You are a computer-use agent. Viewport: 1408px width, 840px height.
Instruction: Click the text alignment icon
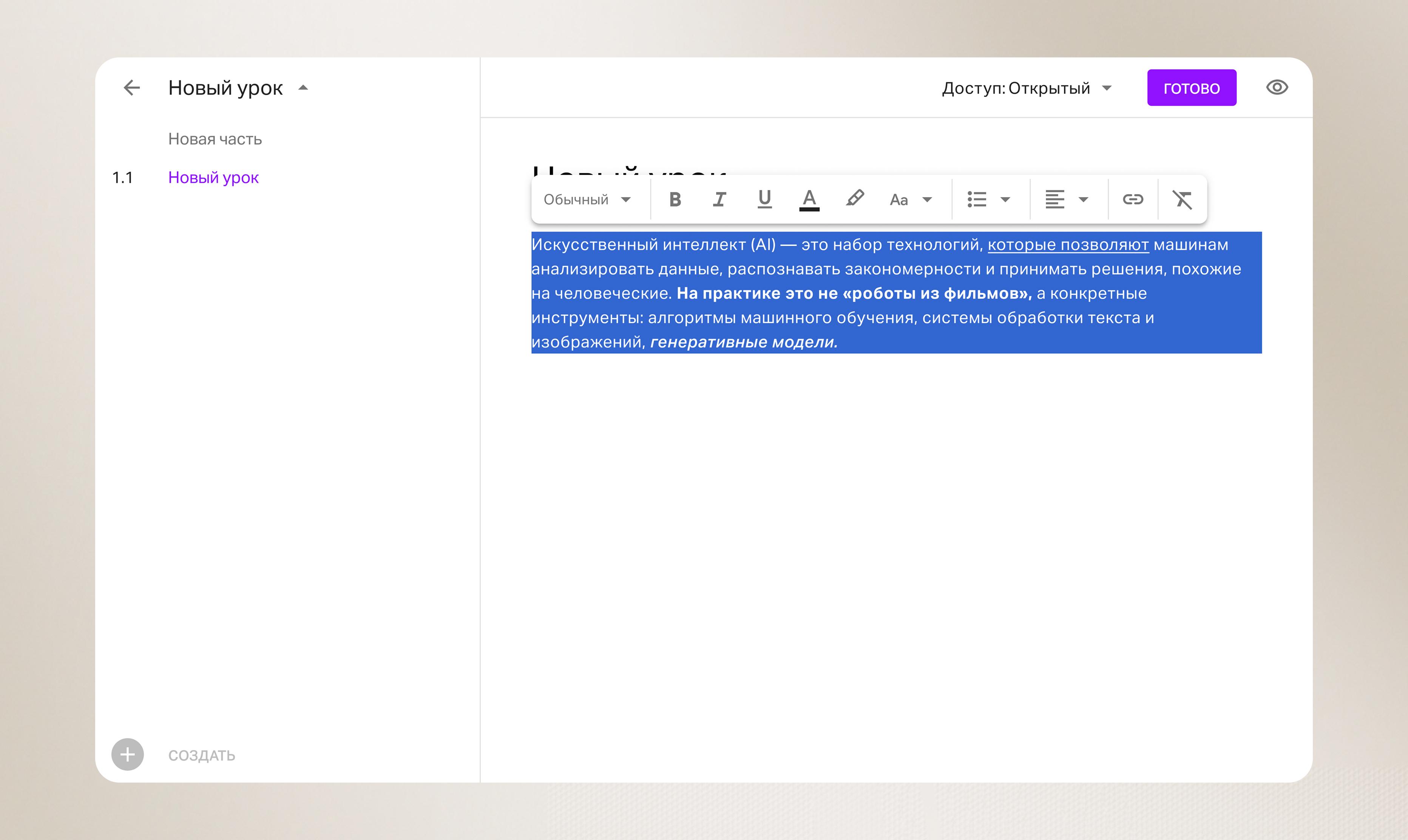(1055, 199)
